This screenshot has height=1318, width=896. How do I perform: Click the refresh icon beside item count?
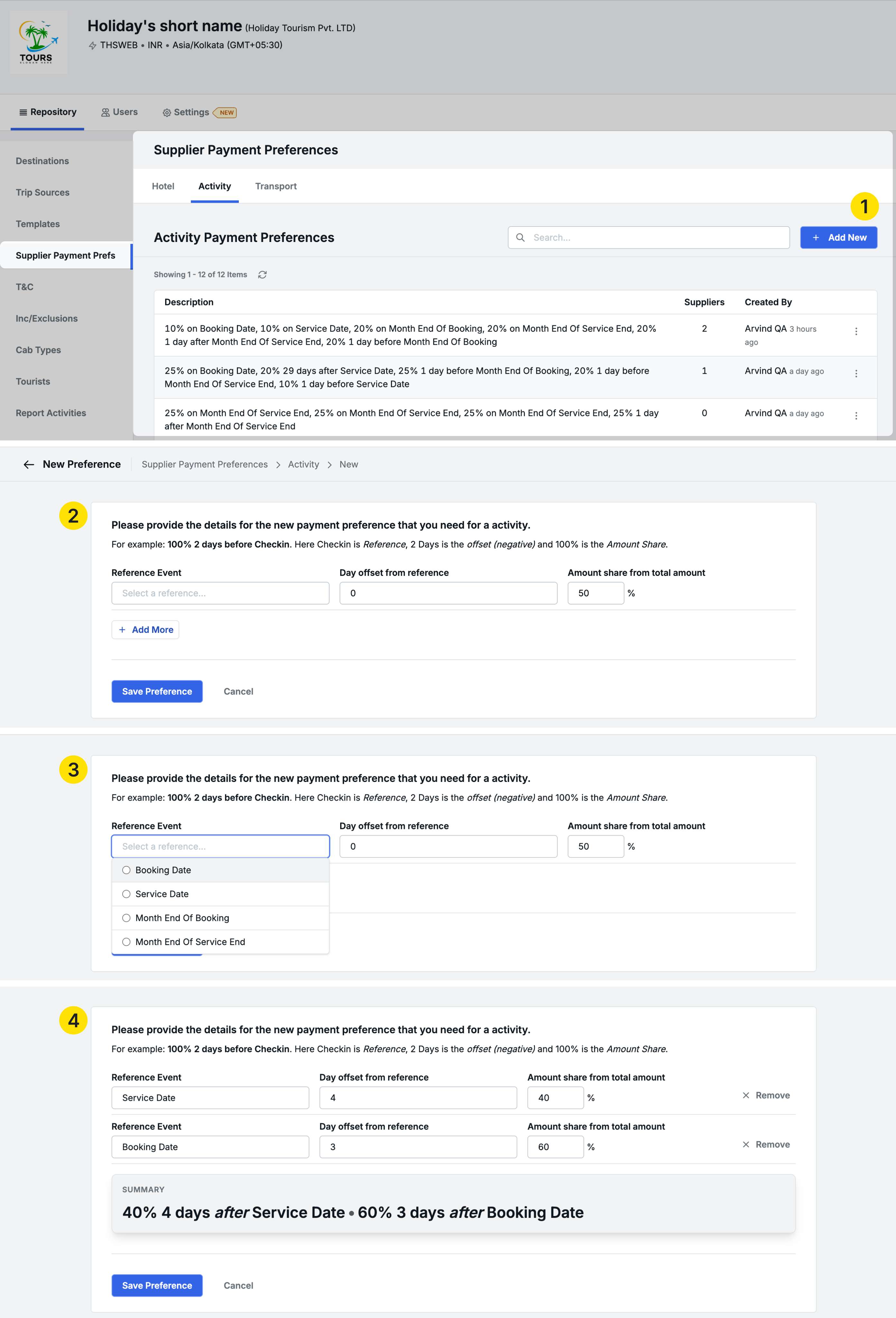(262, 274)
